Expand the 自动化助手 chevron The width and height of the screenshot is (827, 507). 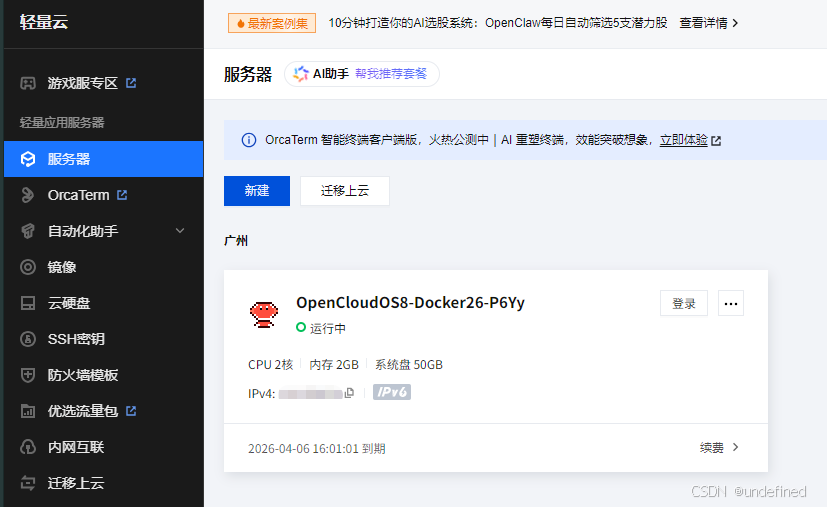click(180, 231)
